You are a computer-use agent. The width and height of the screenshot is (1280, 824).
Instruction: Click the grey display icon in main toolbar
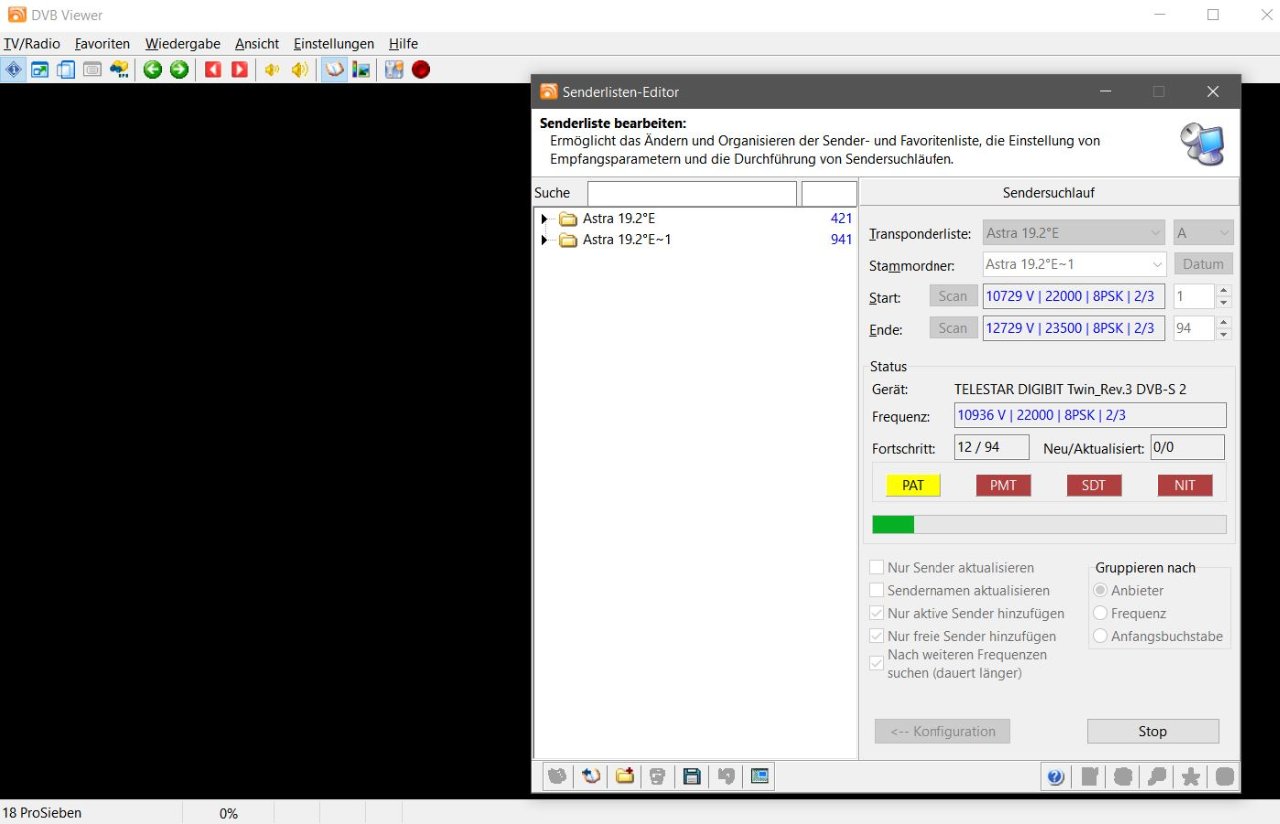click(92, 70)
